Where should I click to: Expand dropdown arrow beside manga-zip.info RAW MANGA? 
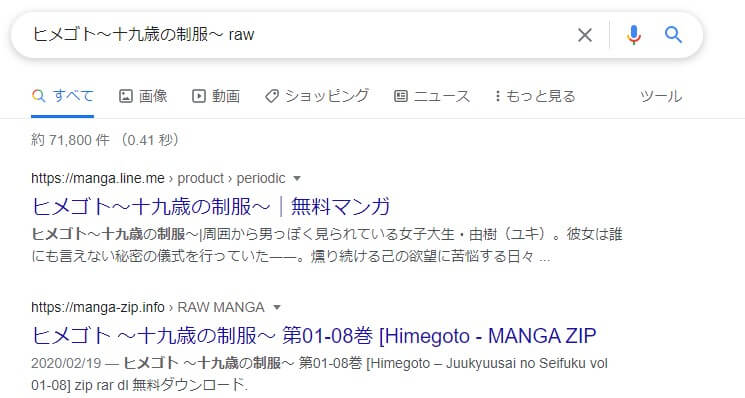(277, 308)
